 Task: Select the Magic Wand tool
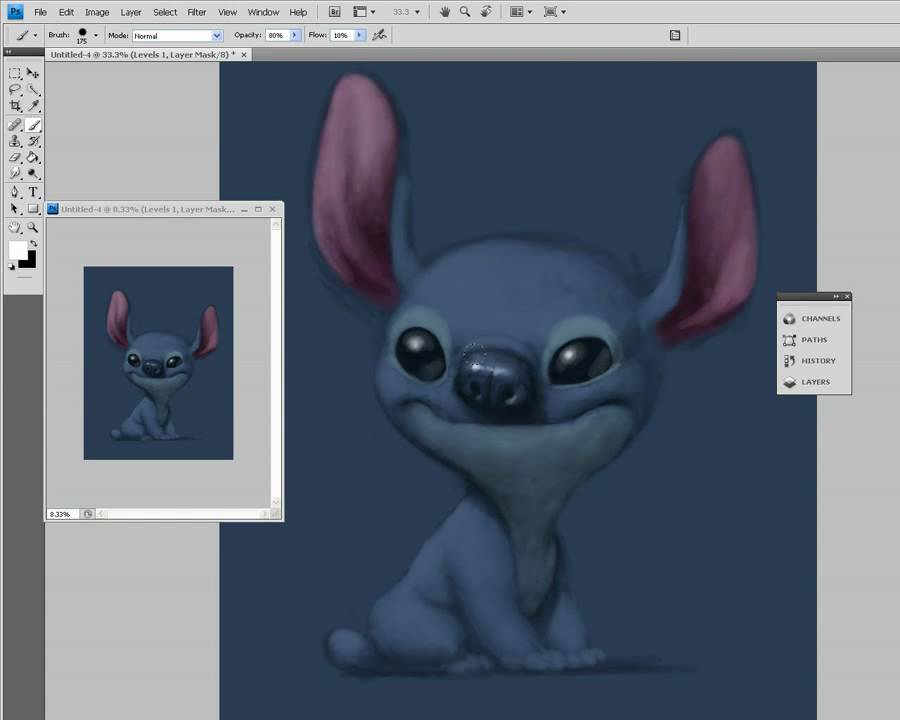[33, 90]
